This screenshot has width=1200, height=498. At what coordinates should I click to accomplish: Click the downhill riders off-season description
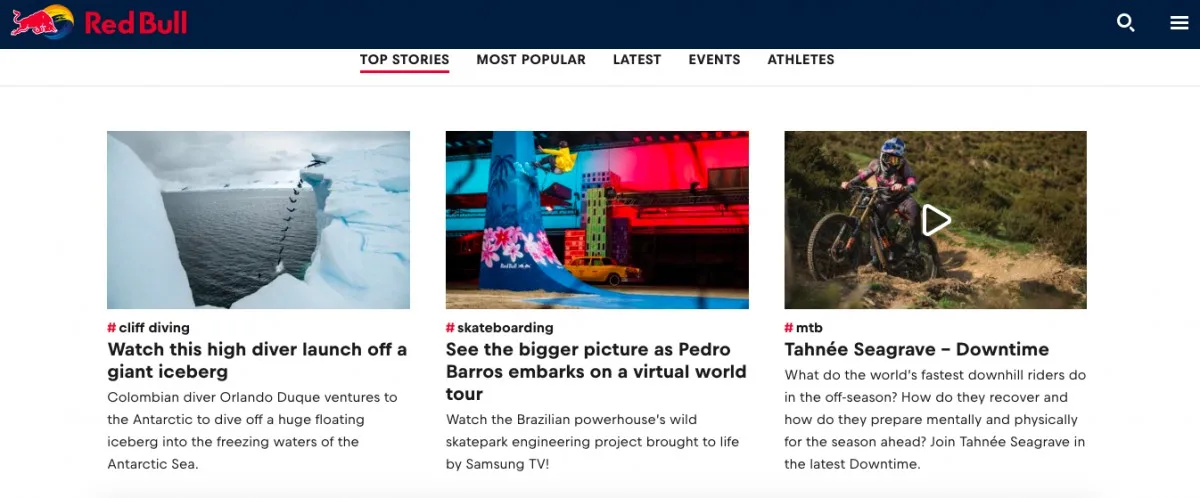[935, 419]
